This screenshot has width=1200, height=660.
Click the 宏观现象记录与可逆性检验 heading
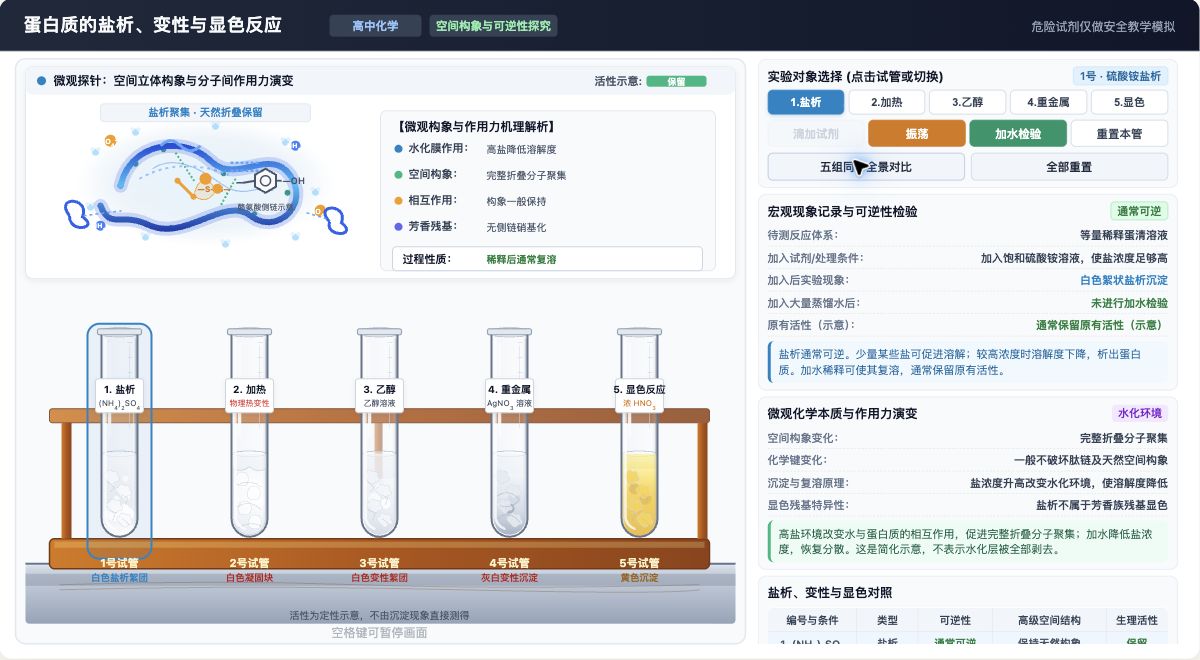(x=842, y=212)
